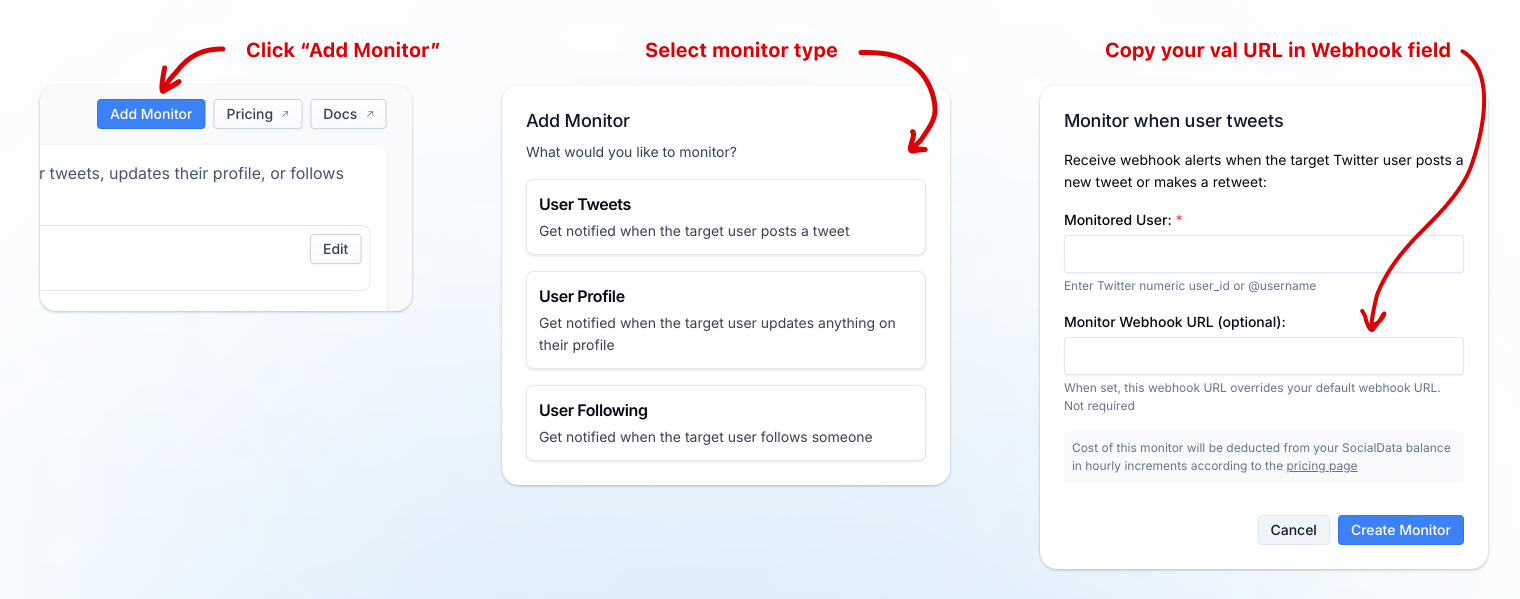Click the Create Monitor button
Viewport: 1520px width, 599px height.
click(x=1400, y=530)
